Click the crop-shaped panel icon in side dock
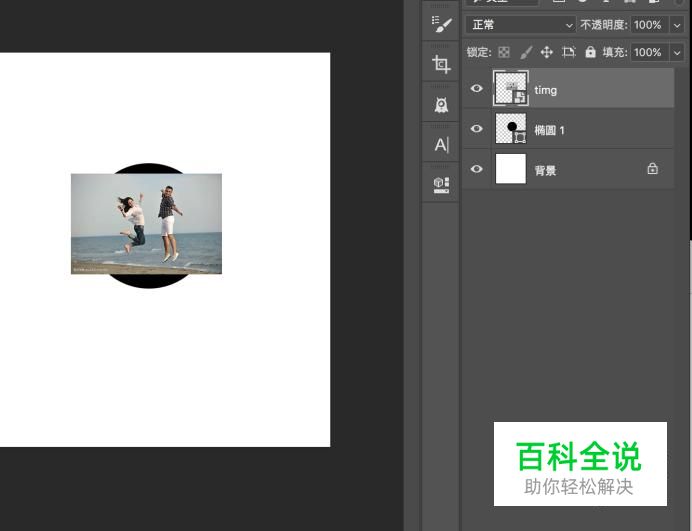Screen dimensions: 692x531 pos(441,65)
